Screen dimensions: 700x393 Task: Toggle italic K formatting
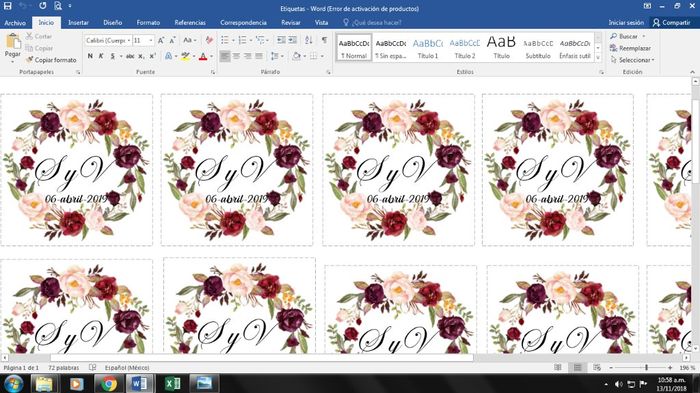click(x=101, y=56)
